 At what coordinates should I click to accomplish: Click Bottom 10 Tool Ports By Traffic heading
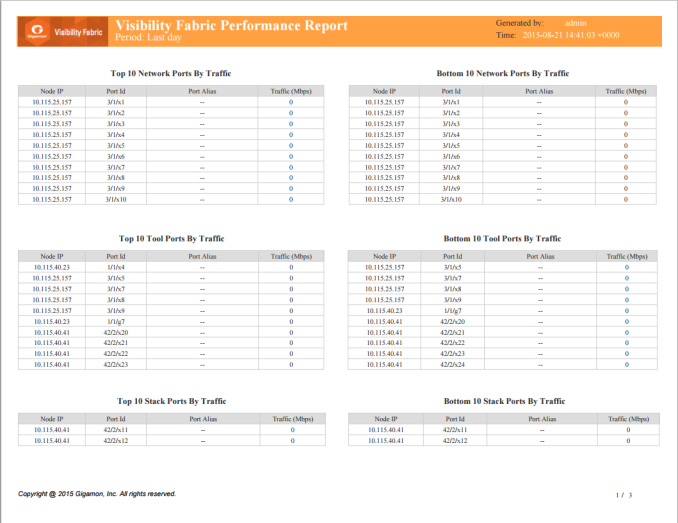[x=503, y=238]
